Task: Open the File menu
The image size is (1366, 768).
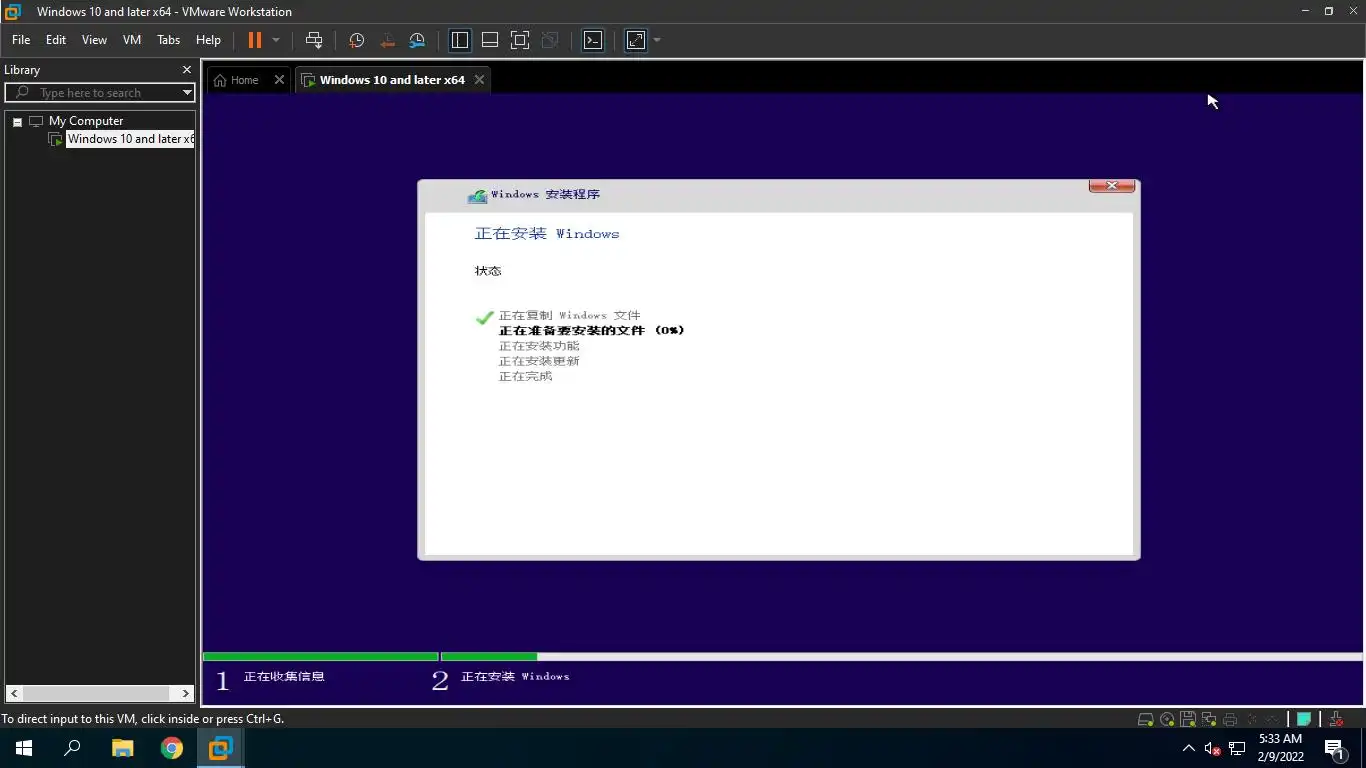Action: click(x=21, y=40)
